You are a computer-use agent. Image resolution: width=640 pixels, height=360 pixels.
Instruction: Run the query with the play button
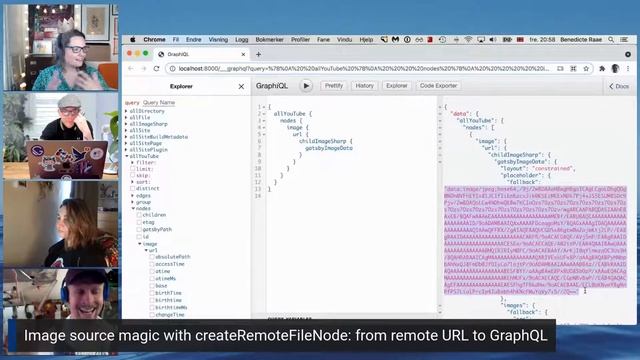click(306, 86)
